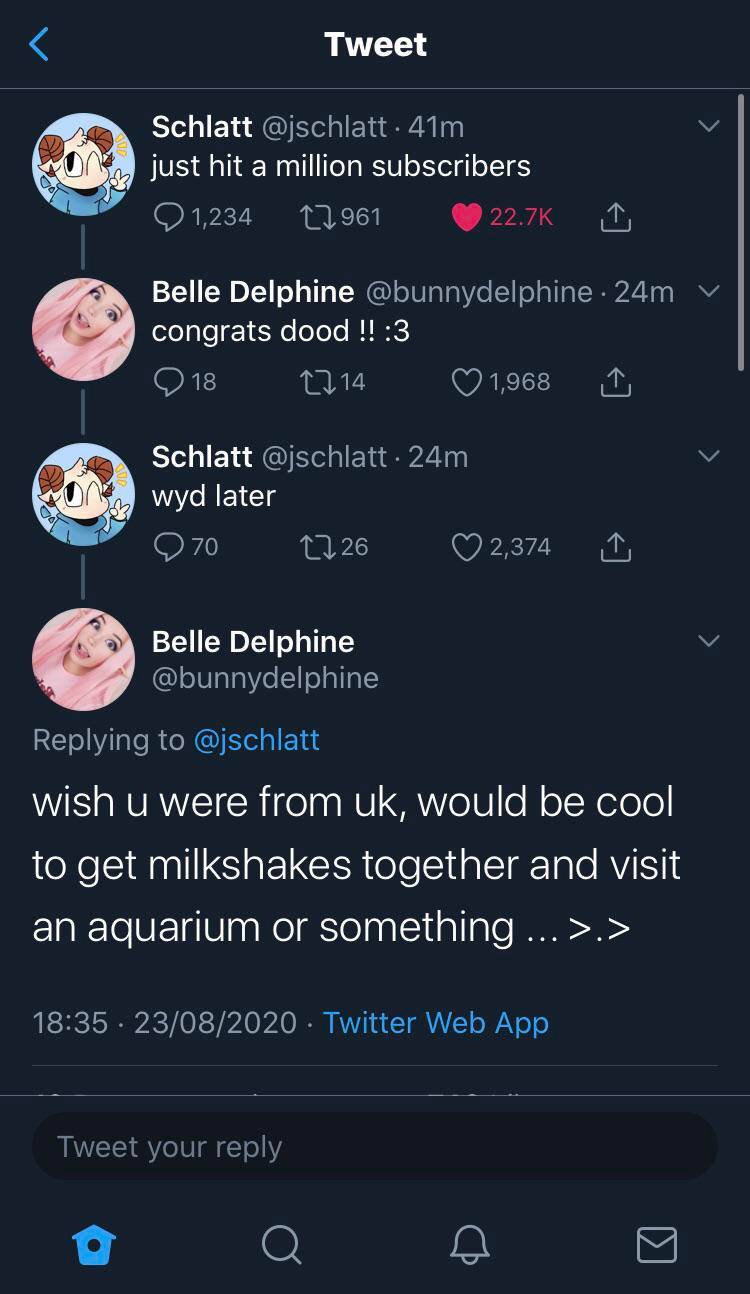Viewport: 750px width, 1294px height.
Task: Open the Notifications bell tab
Action: 469,1245
